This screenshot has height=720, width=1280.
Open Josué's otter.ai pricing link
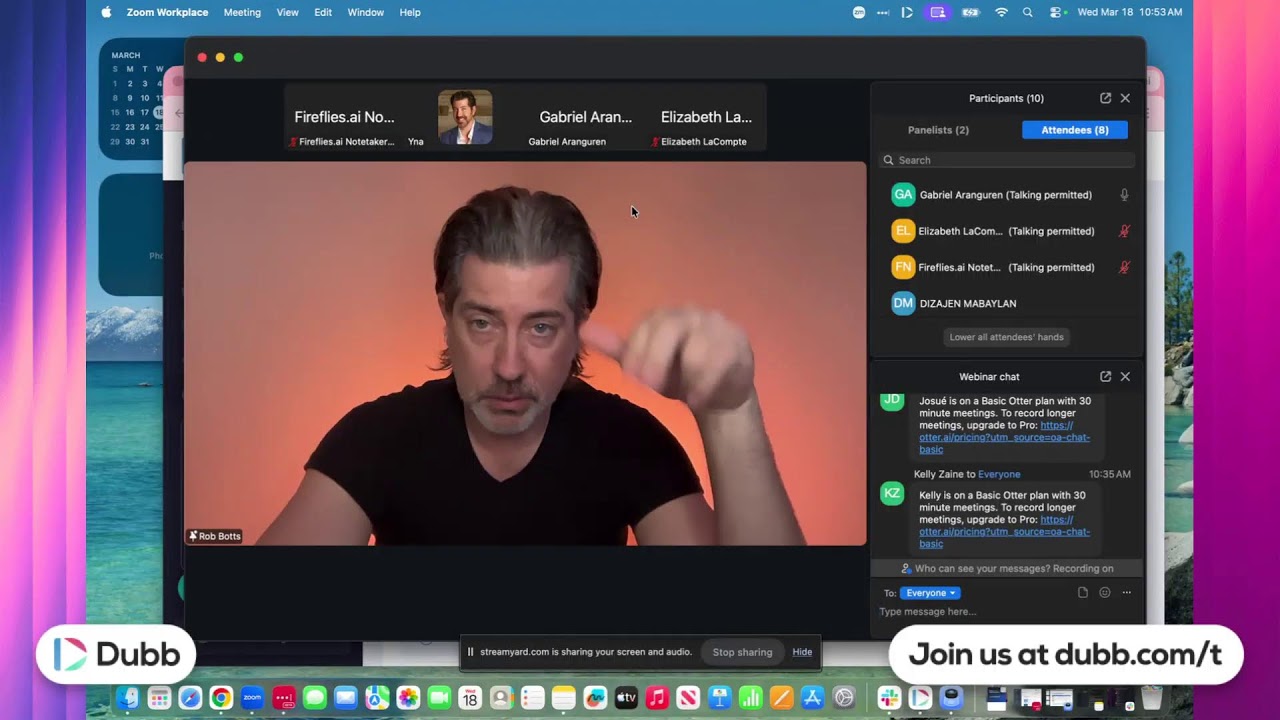[x=1004, y=437]
